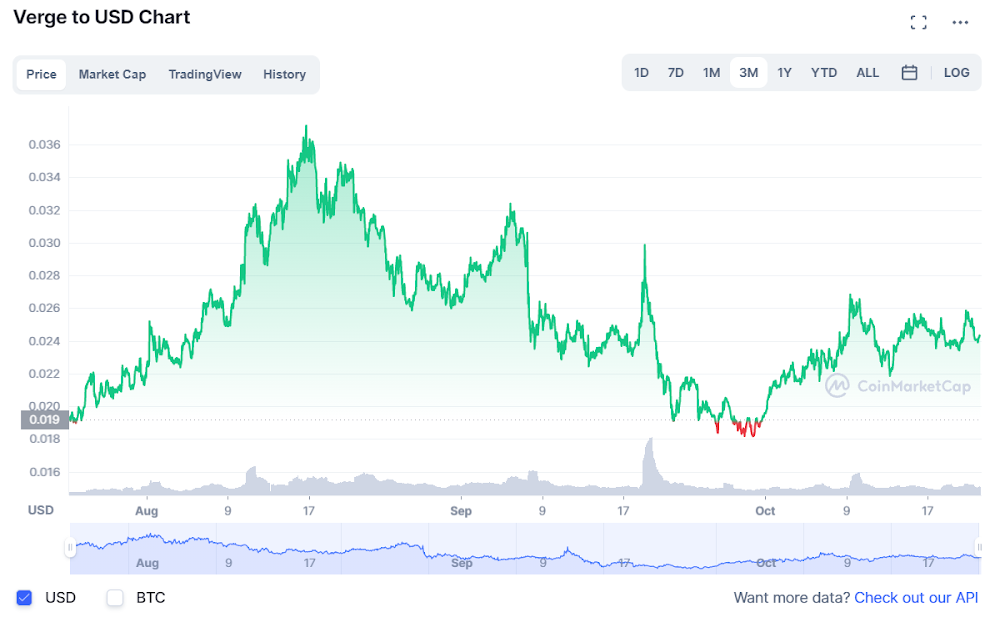Set time range to 1D

641,73
